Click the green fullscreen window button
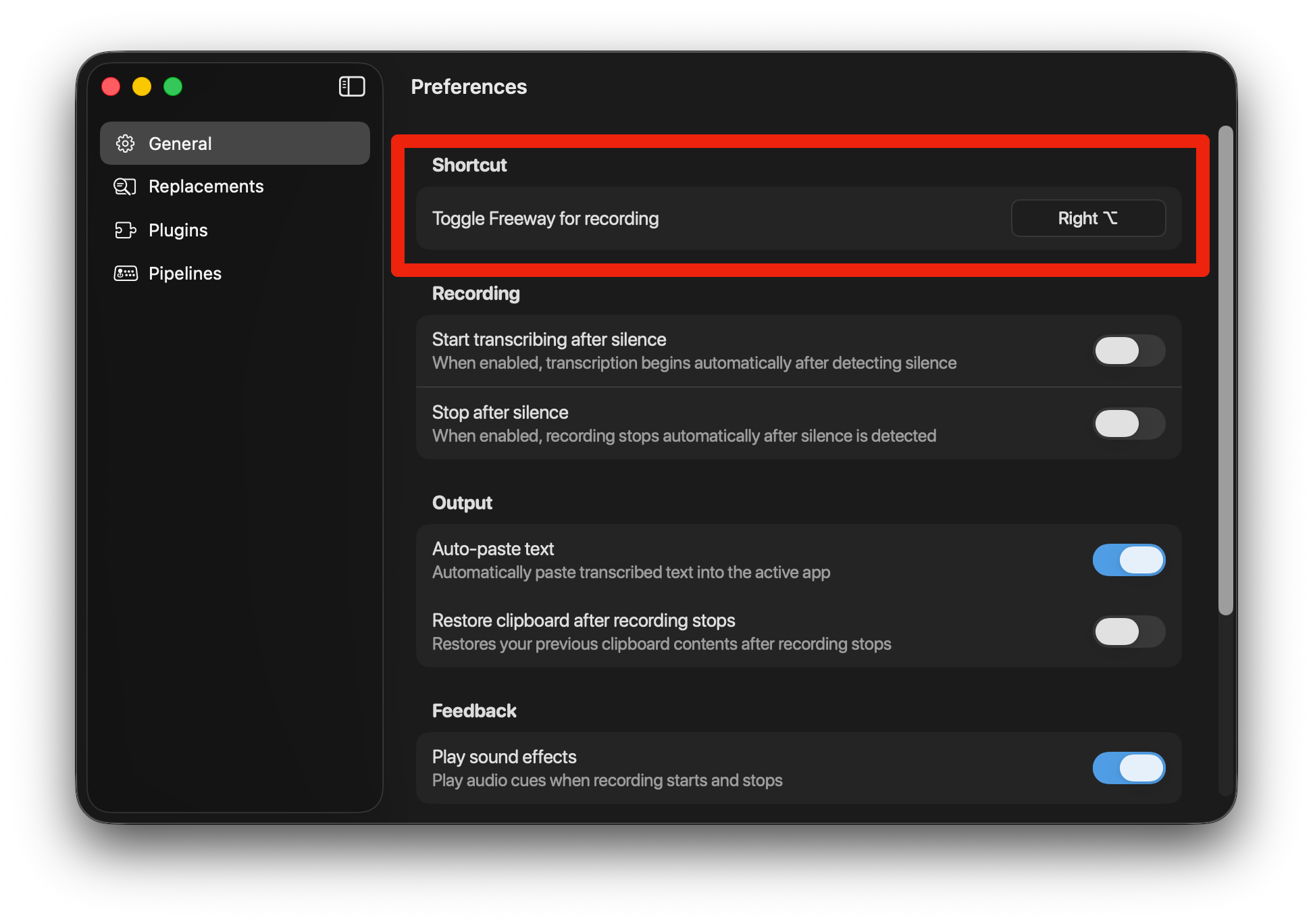 coord(173,86)
